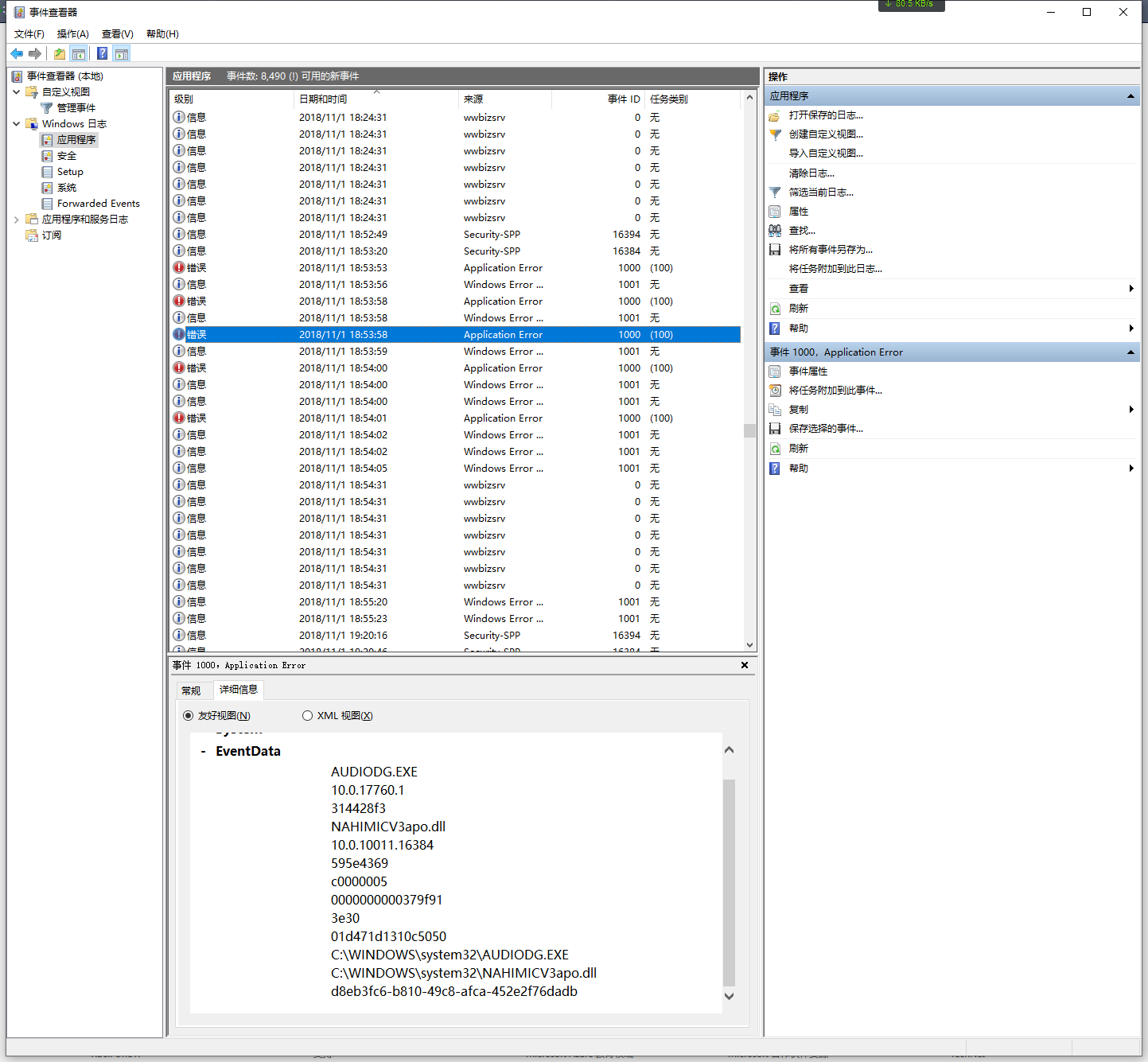Click 保存选择的事件 save icon

(775, 429)
